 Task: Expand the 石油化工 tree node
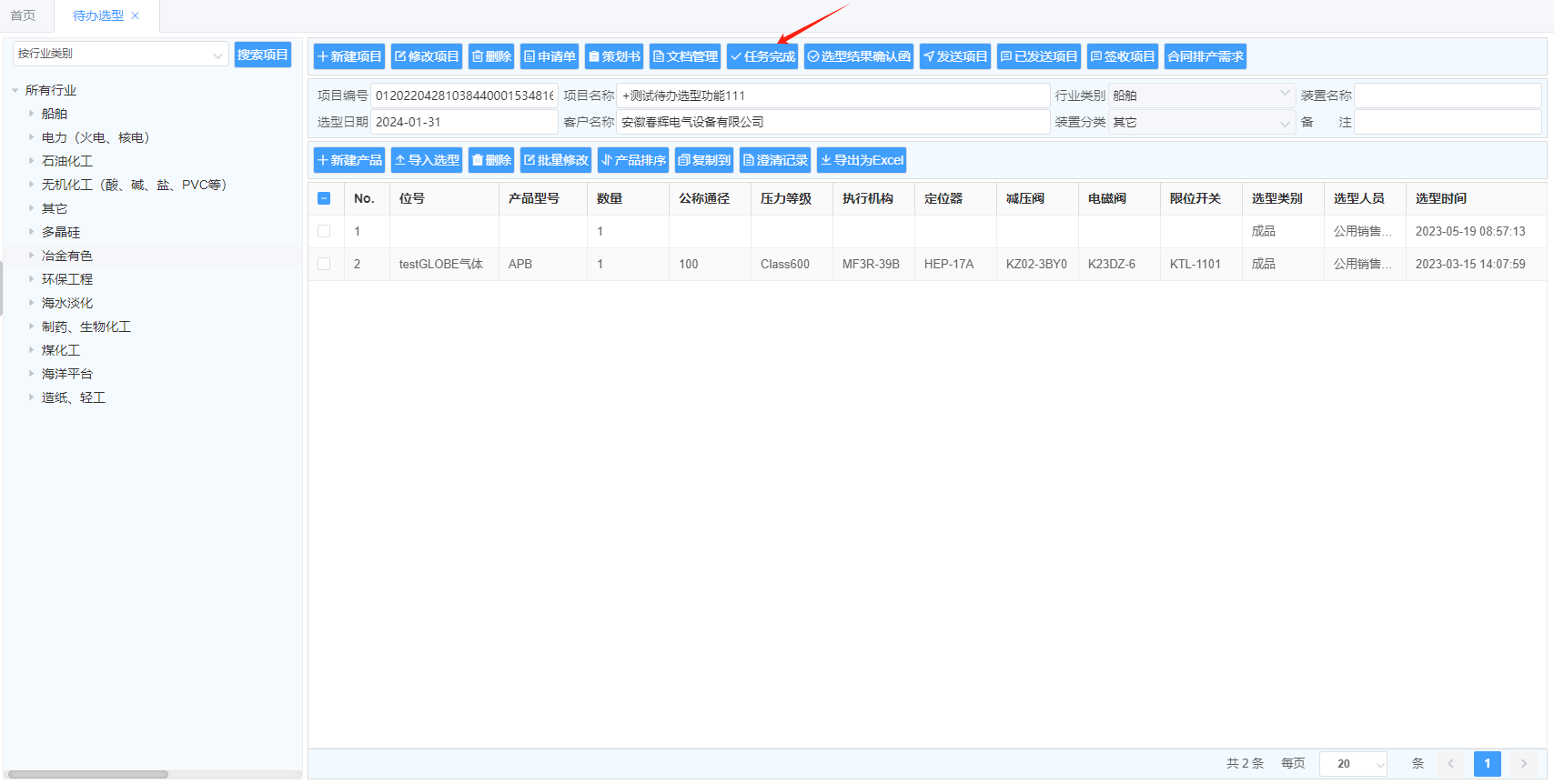pyautogui.click(x=32, y=161)
